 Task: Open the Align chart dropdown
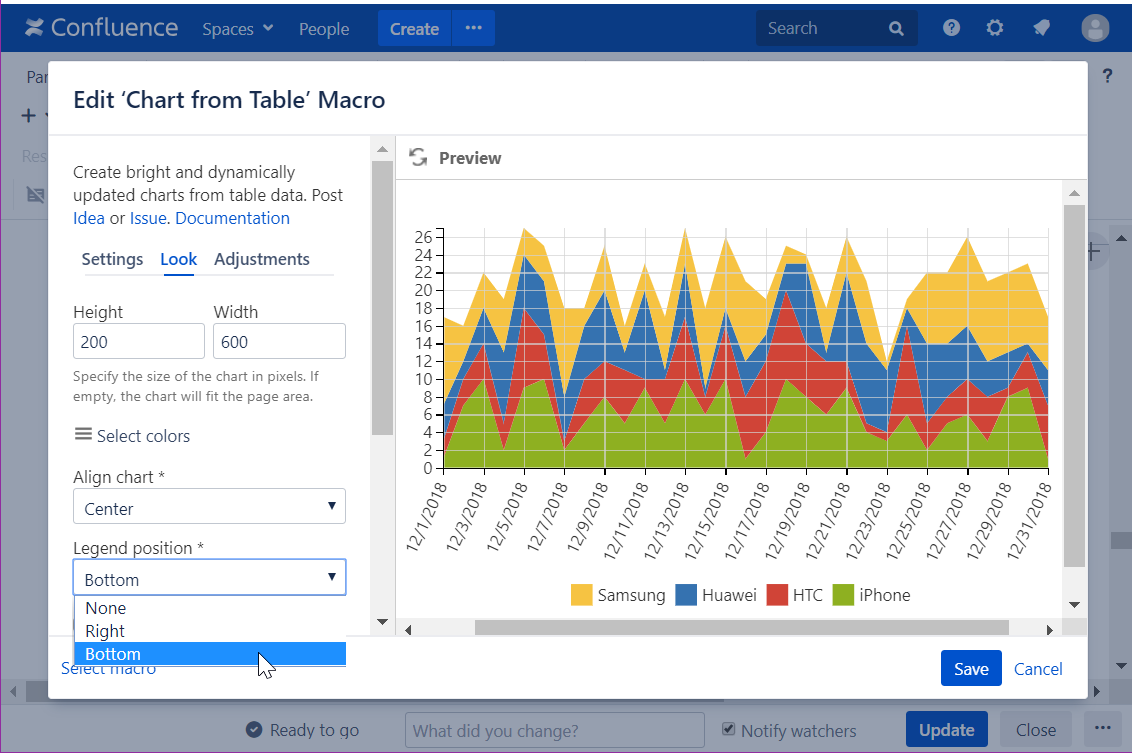click(209, 507)
